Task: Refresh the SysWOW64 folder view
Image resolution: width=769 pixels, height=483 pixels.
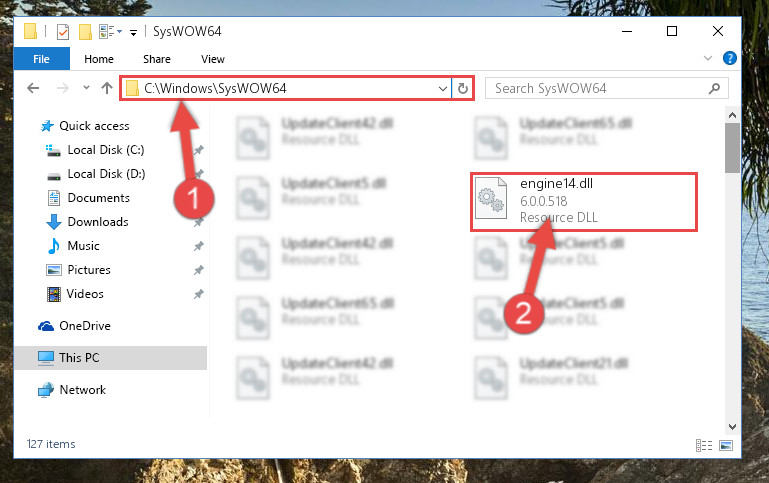Action: pos(462,89)
